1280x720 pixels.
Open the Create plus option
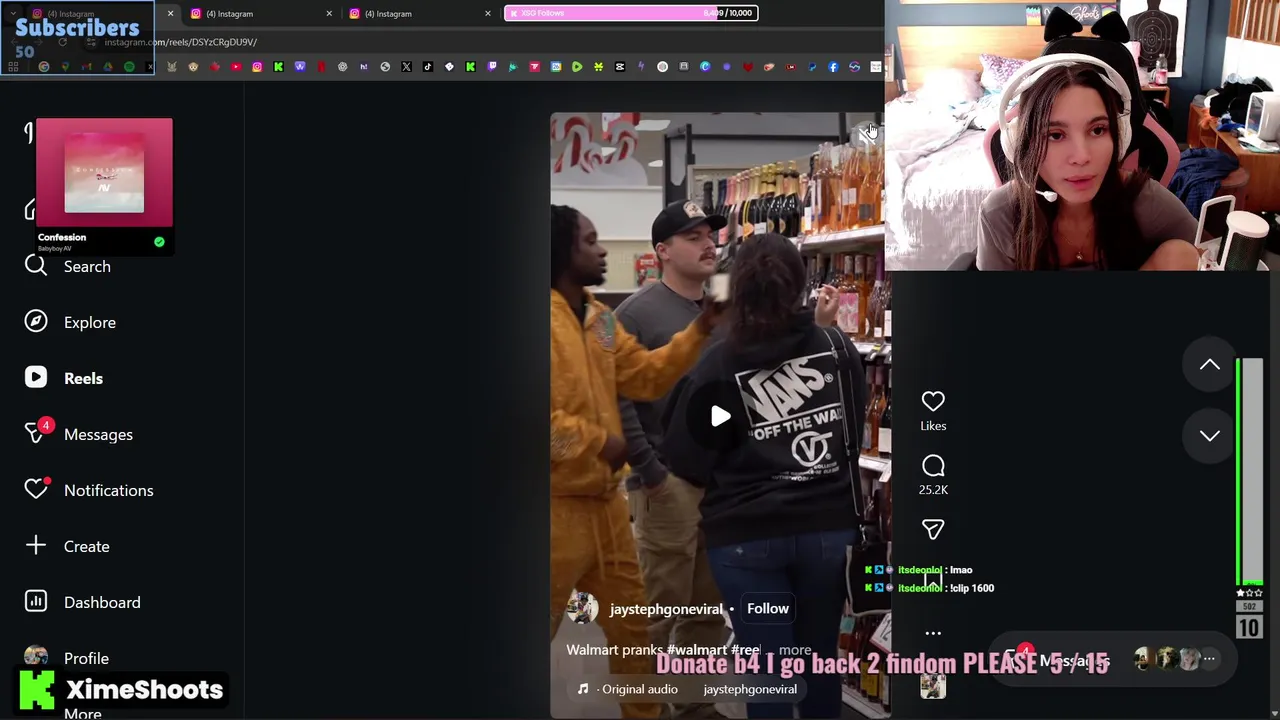click(x=67, y=546)
